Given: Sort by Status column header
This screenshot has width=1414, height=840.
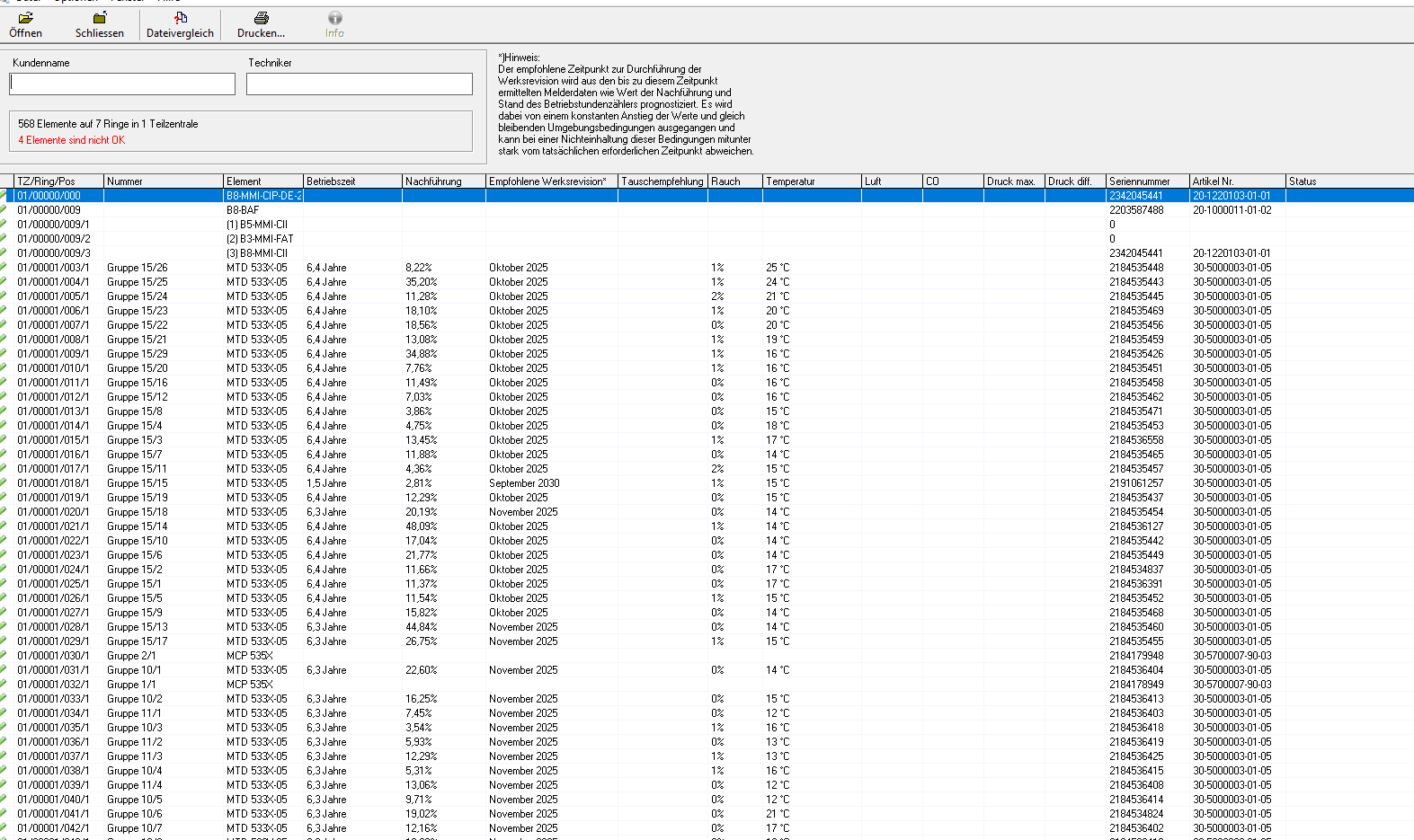Looking at the screenshot, I should click(x=1349, y=181).
